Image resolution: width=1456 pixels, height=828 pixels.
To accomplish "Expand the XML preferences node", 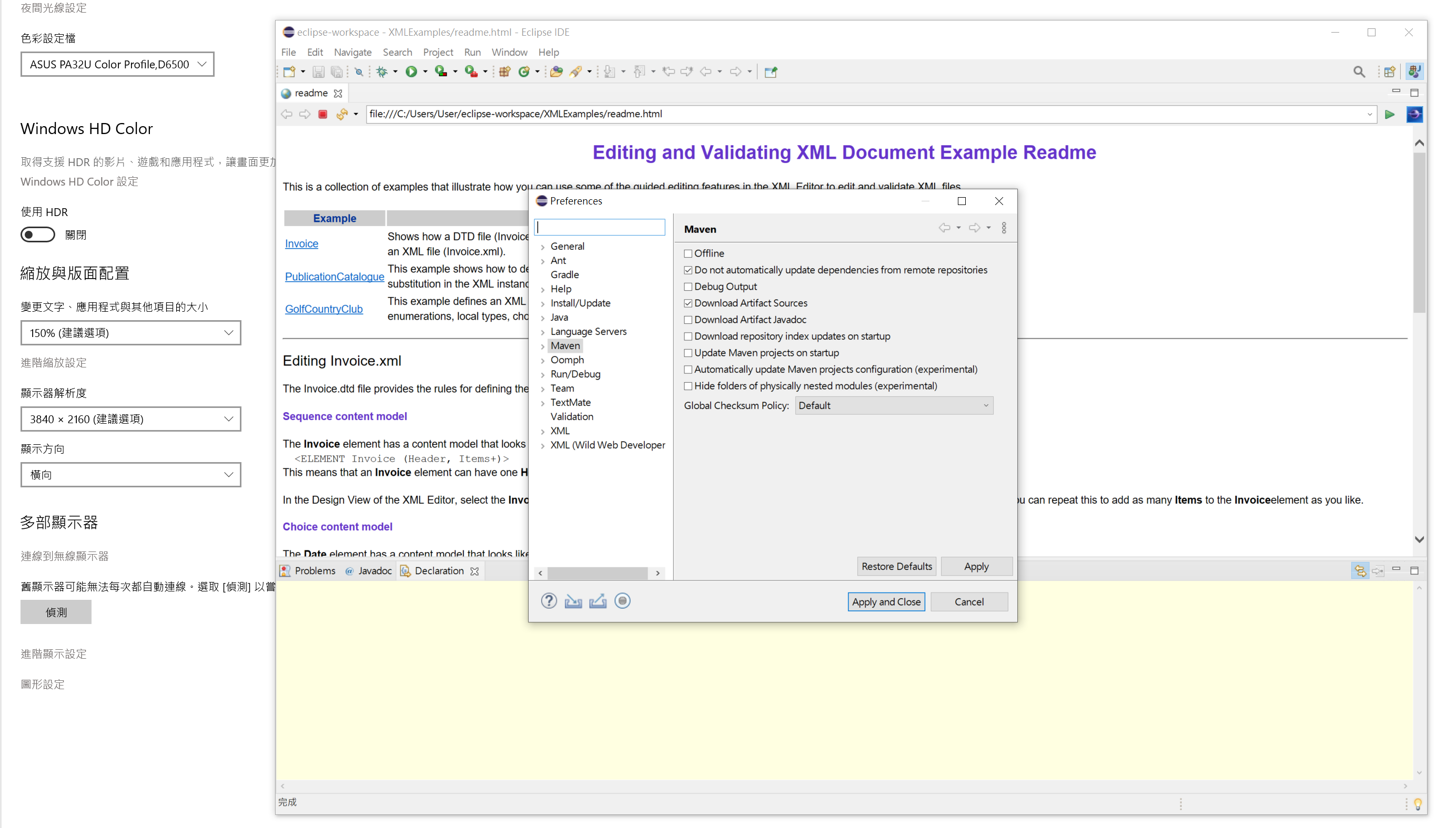I will [542, 432].
